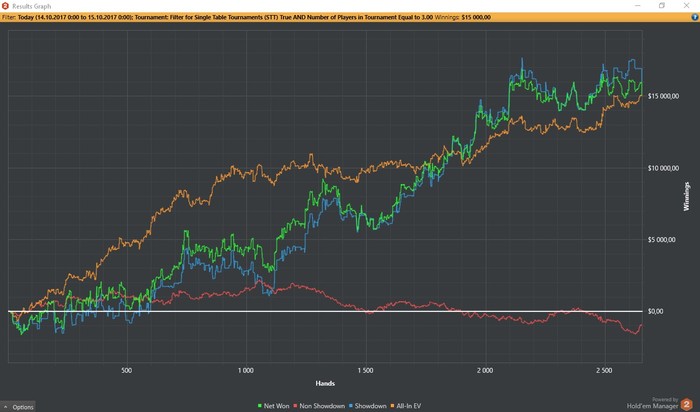
Task: Click the Filter description text
Action: (217, 17)
